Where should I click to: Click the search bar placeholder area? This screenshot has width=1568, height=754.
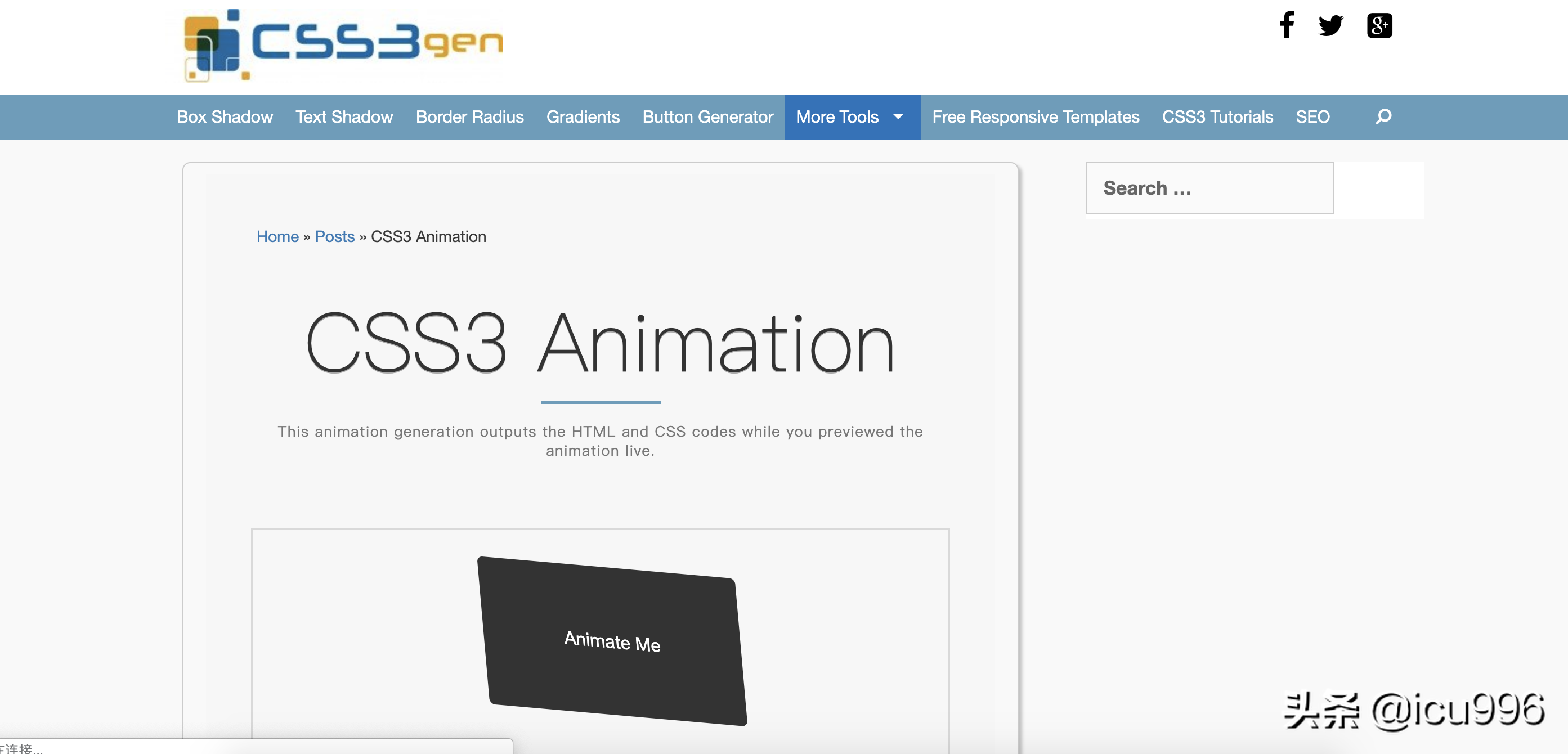(x=1209, y=187)
